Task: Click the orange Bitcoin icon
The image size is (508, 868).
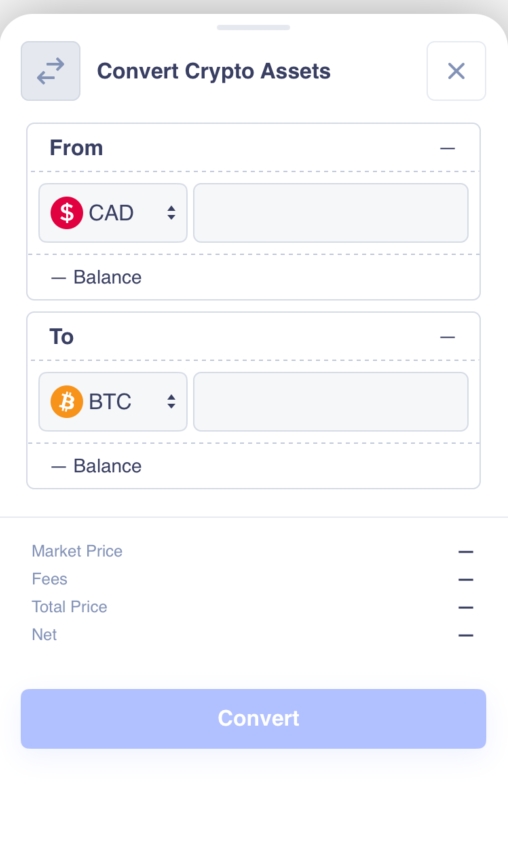Action: point(66,401)
